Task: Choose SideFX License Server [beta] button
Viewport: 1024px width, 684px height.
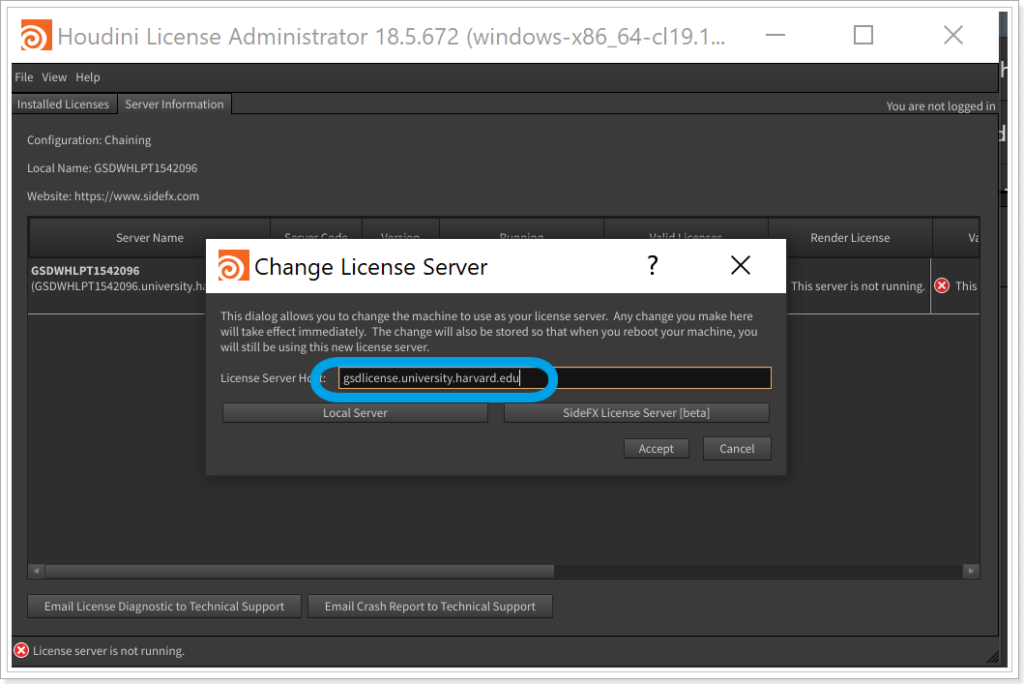Action: coord(636,413)
